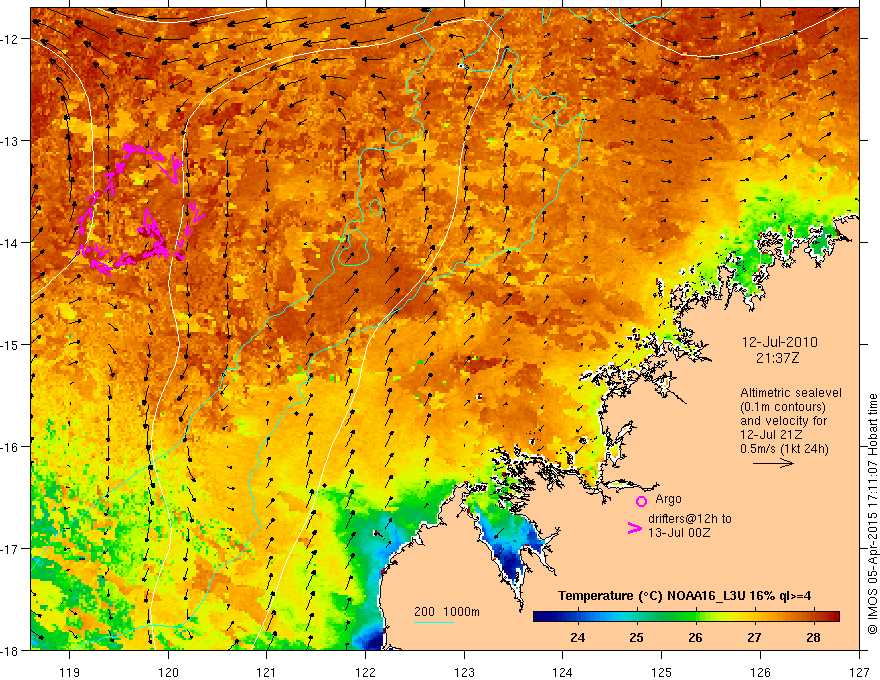Viewport: 880px width, 680px height.
Task: Click the colorbar tick label 24
Action: (578, 637)
